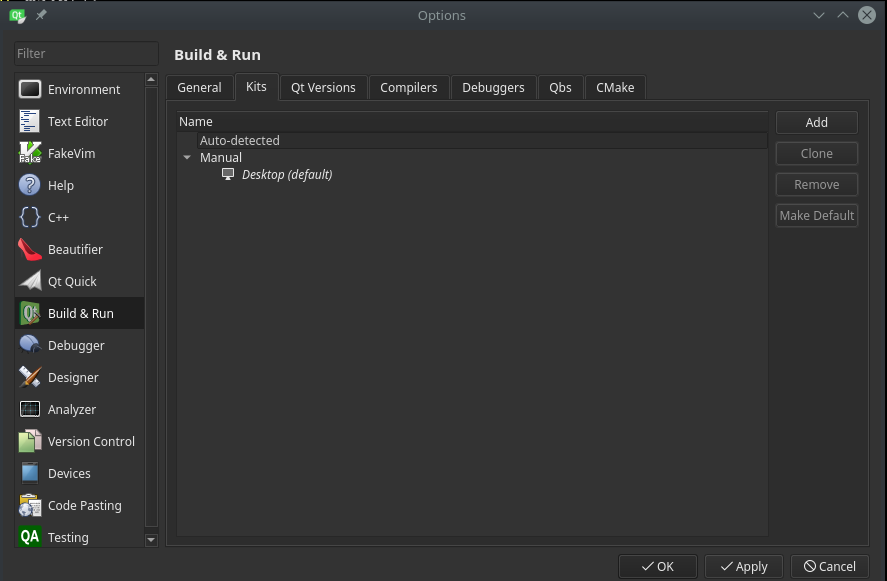
Task: Switch to the Compilers tab
Action: [x=408, y=88]
